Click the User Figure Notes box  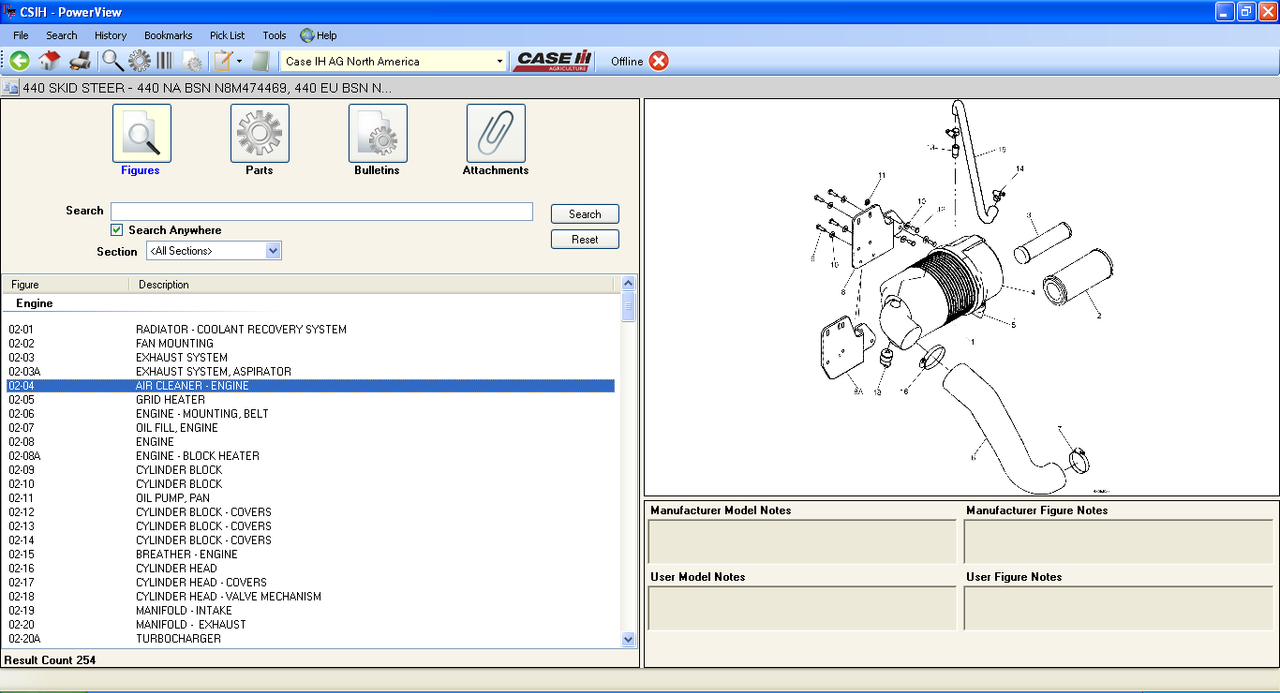pos(1118,608)
